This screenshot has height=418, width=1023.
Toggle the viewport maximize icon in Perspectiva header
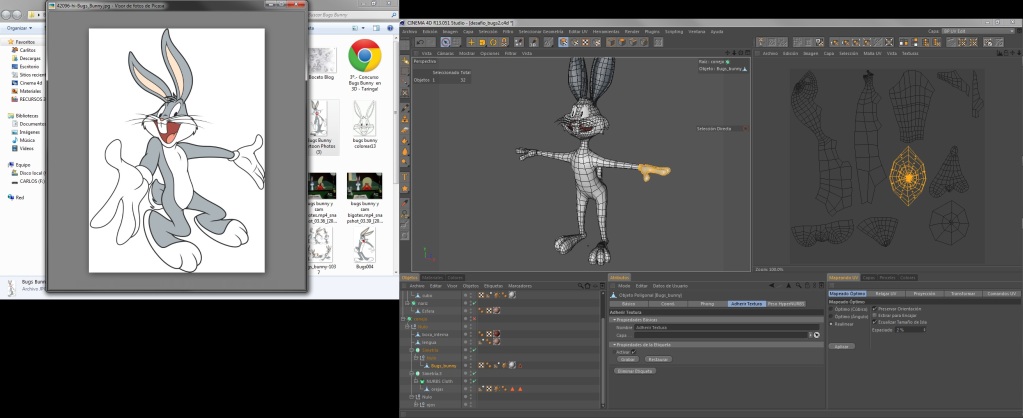pos(746,53)
